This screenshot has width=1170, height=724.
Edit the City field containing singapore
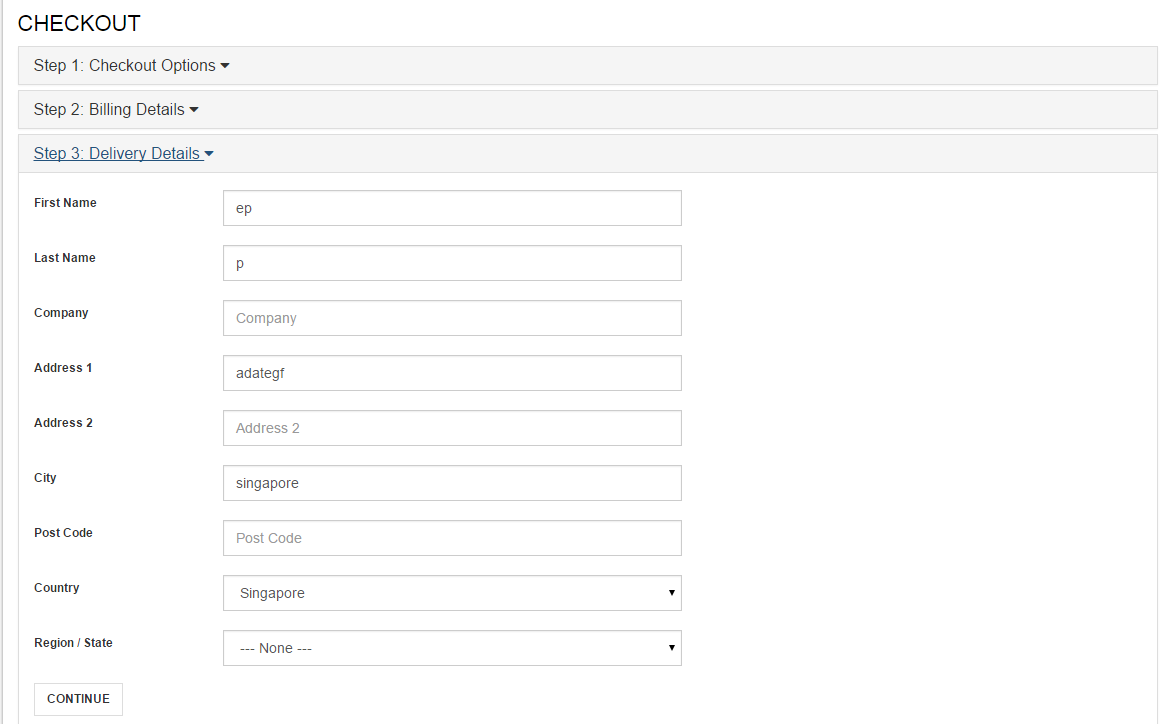click(452, 483)
